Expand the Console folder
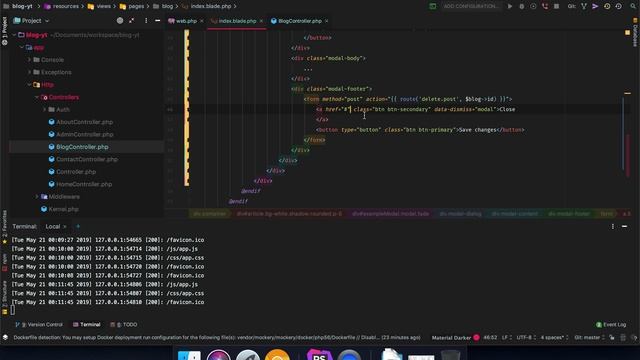640x360 pixels. pos(29,60)
